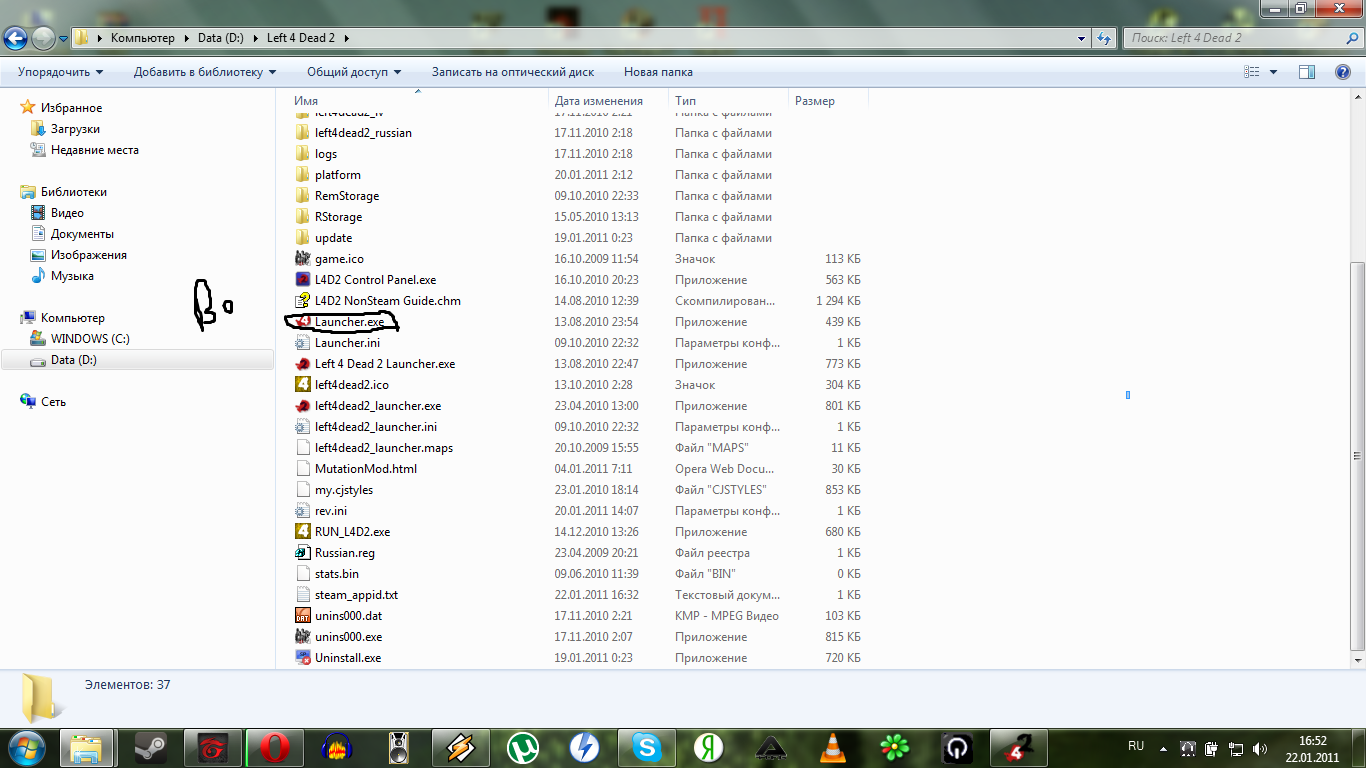This screenshot has height=768, width=1366.
Task: Open uTorrent from the taskbar
Action: click(x=523, y=747)
